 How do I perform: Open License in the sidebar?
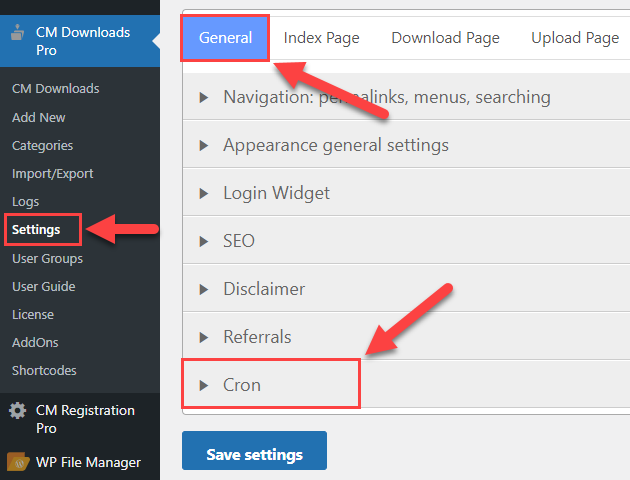[x=33, y=315]
